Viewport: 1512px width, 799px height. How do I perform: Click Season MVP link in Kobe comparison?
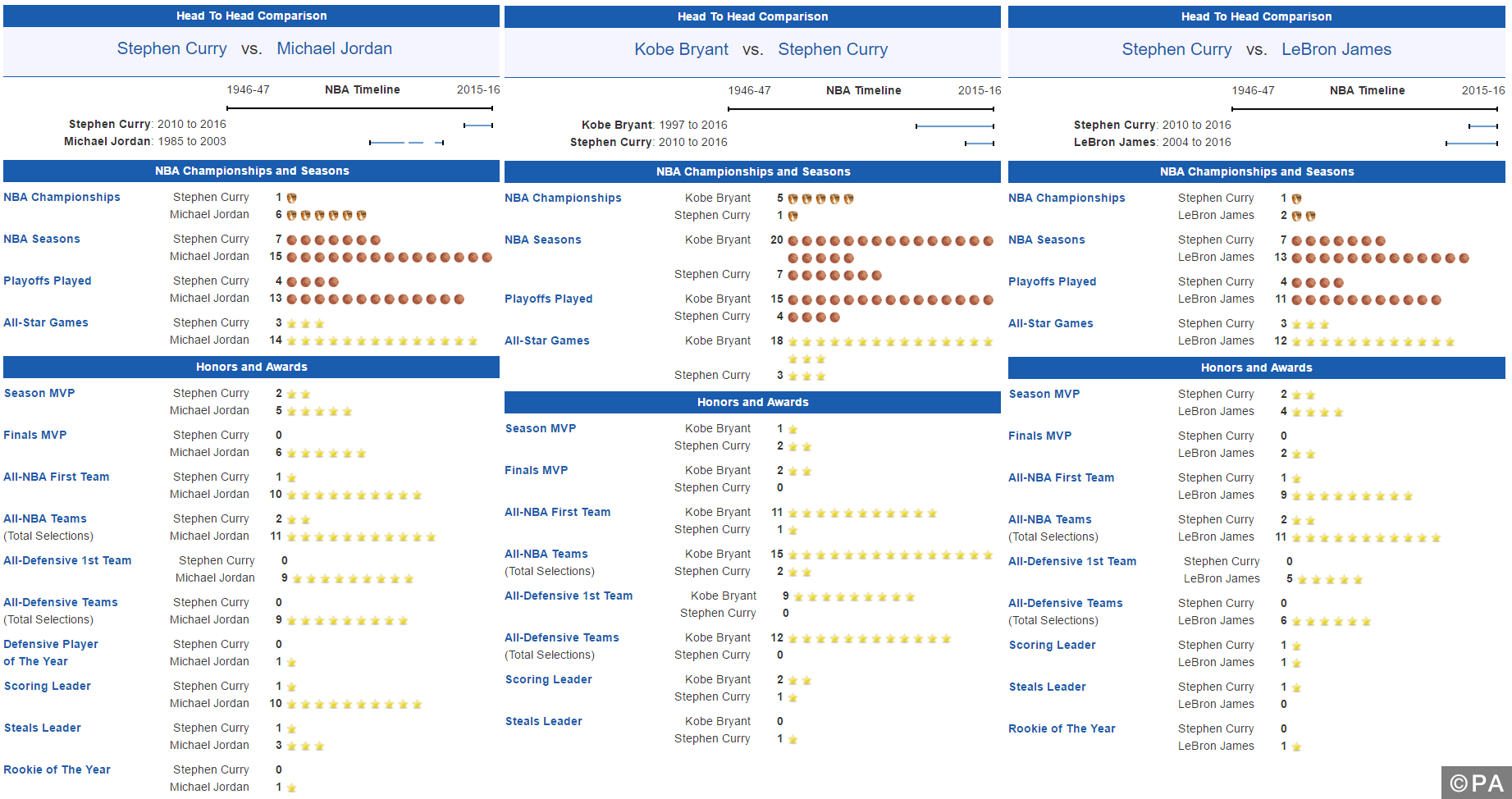[541, 428]
